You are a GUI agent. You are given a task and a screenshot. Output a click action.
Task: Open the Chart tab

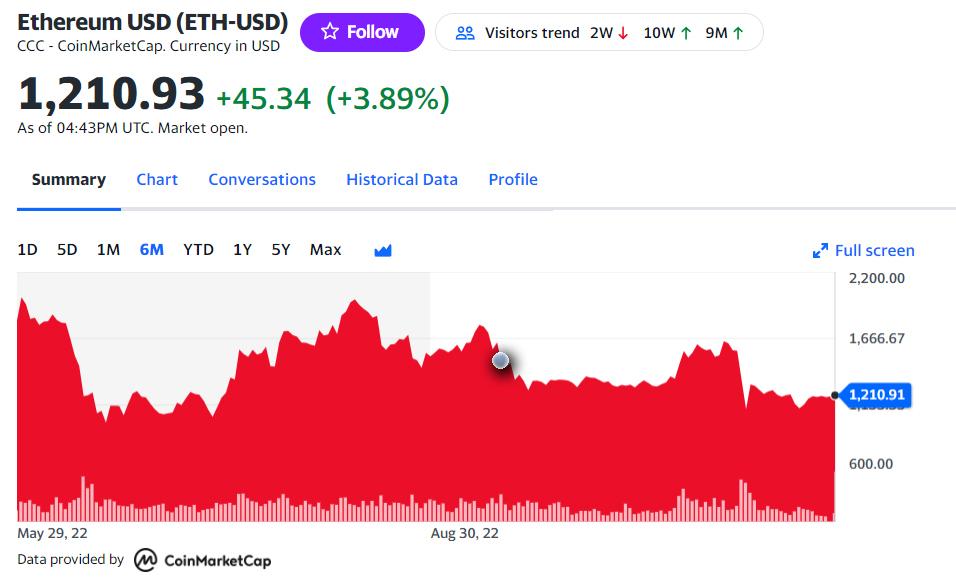[x=157, y=180]
